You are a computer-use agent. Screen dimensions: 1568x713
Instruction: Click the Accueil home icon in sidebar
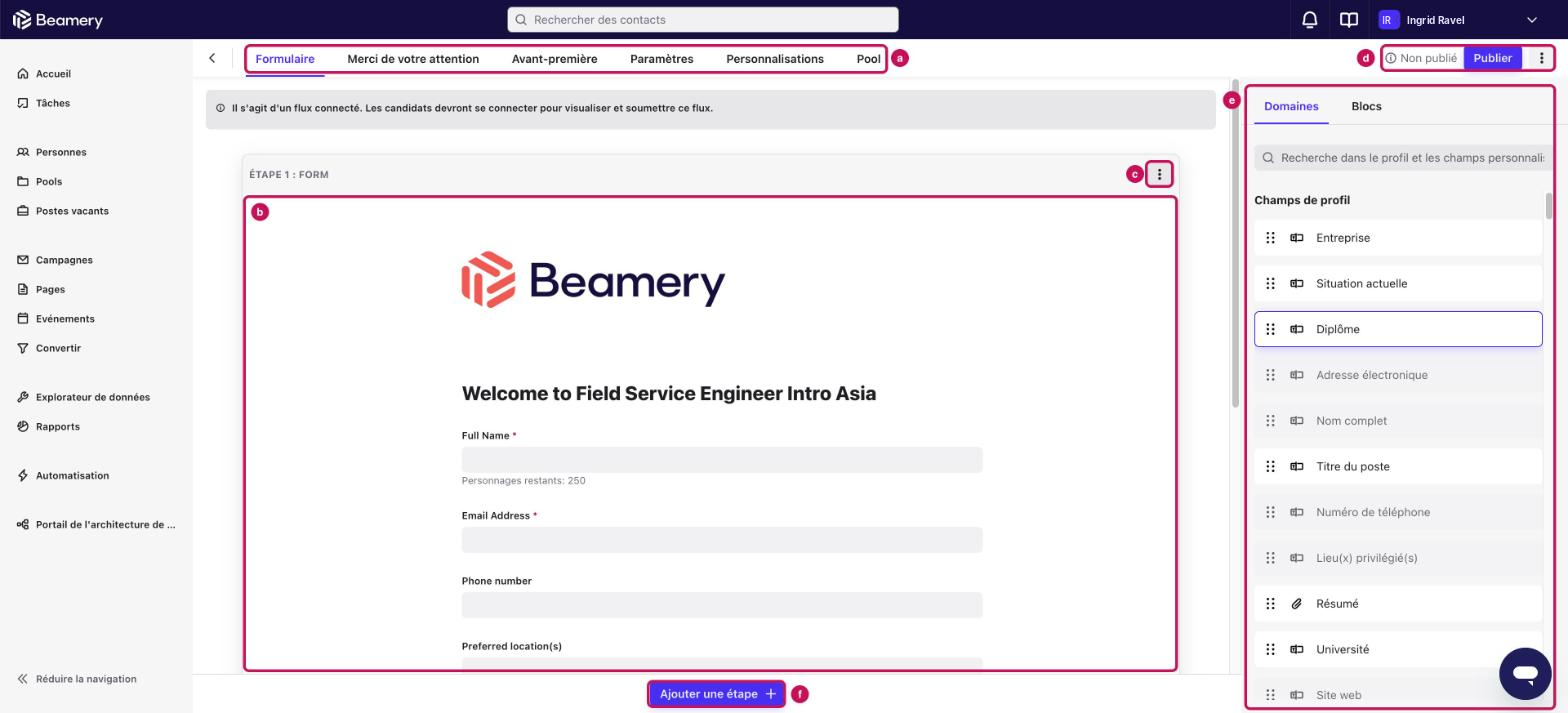(x=23, y=74)
